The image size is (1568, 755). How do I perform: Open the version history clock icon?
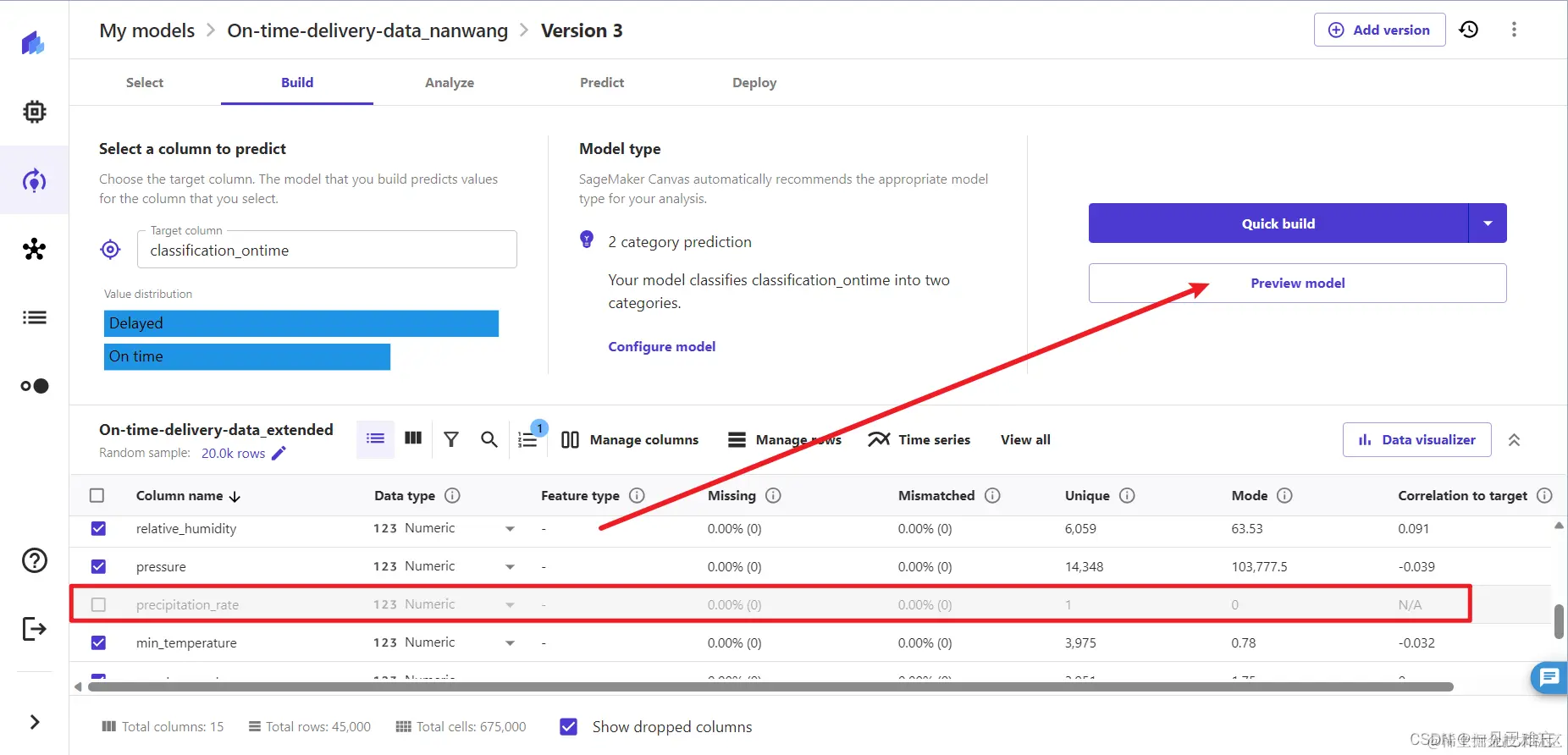coord(1469,30)
